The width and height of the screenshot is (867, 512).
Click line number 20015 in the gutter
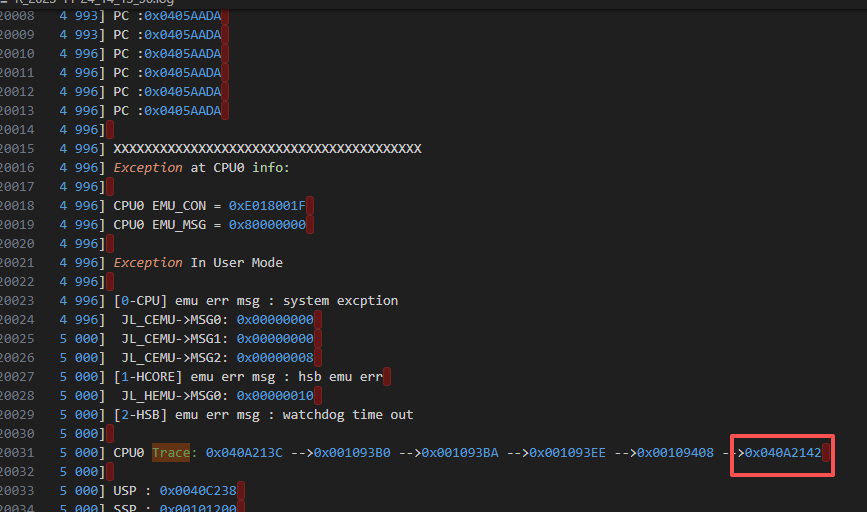(17, 149)
